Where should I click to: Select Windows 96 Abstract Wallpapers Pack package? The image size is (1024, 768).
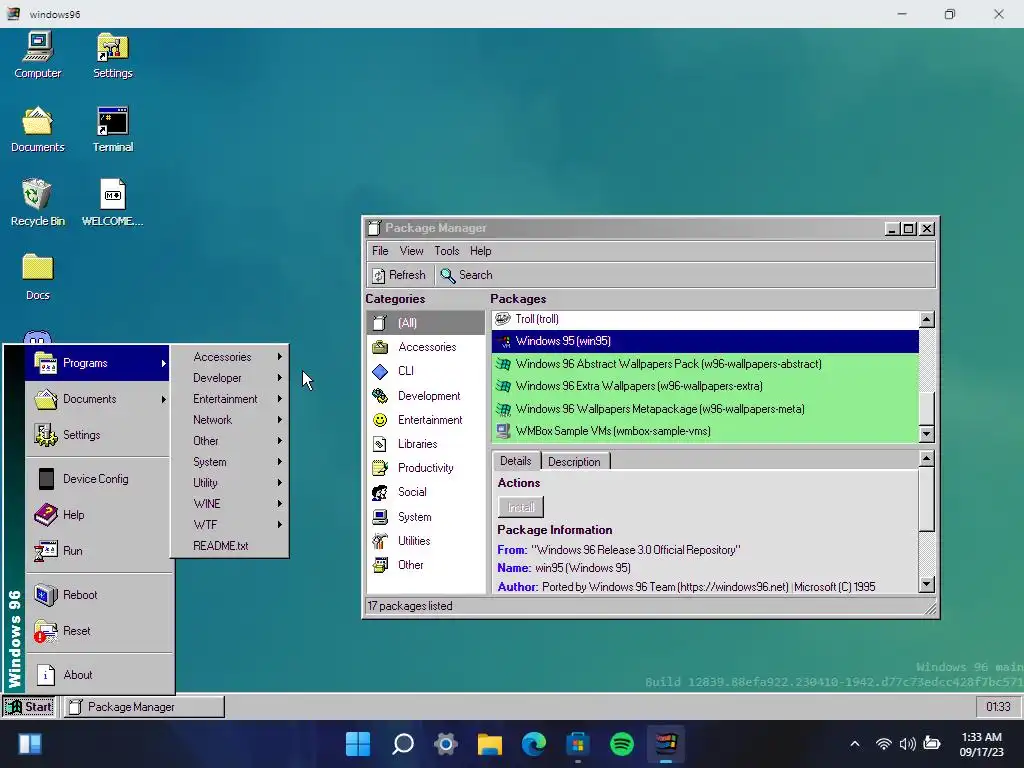pyautogui.click(x=705, y=364)
